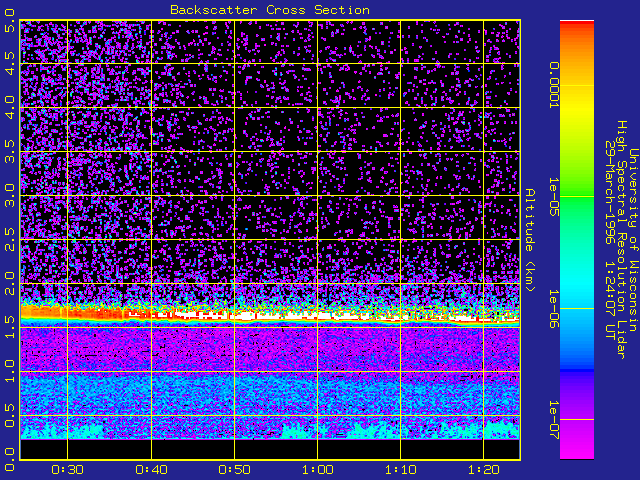
Task: Click the 3.0 altitude axis label
Action: tap(9, 196)
